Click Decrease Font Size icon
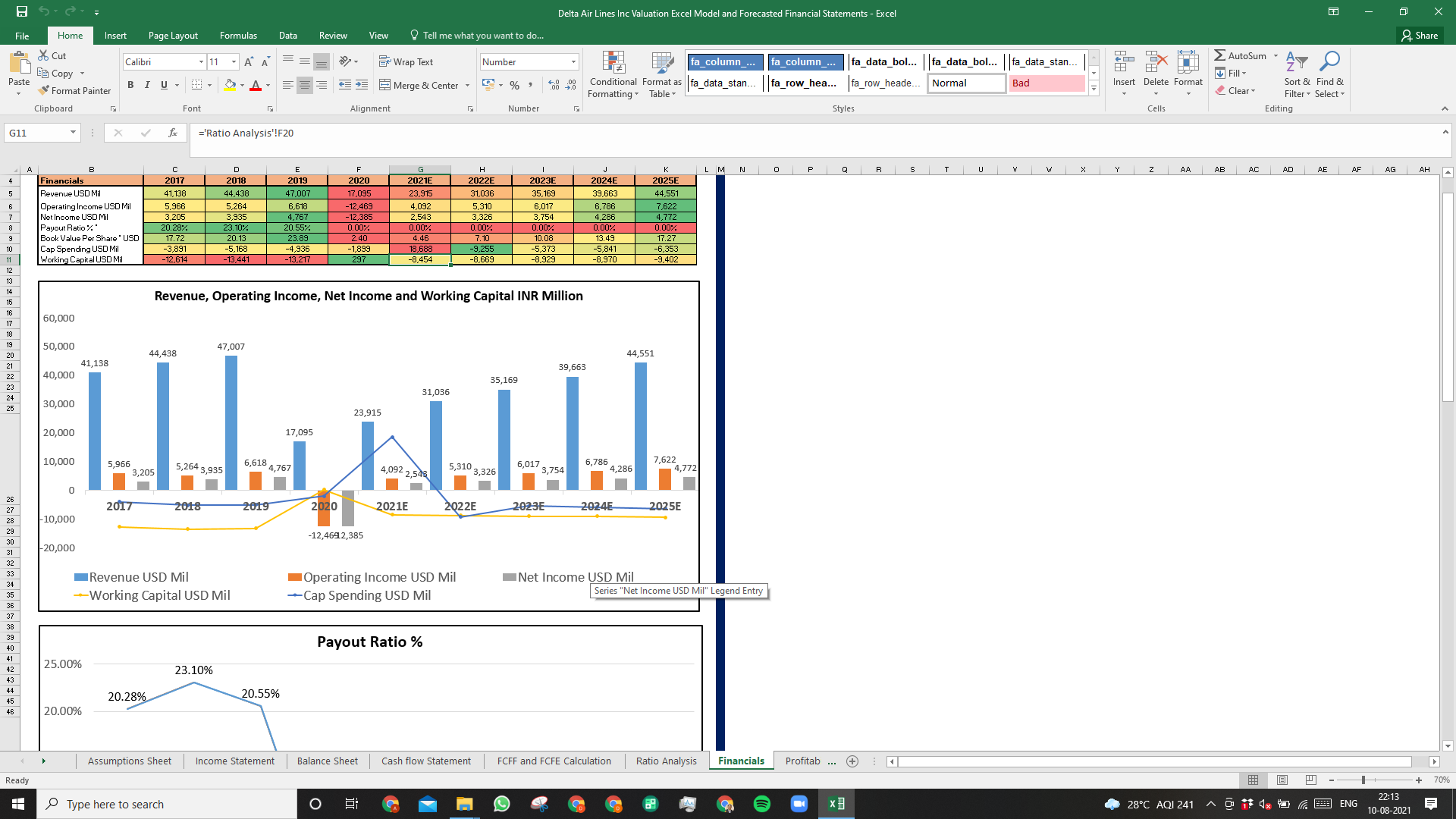 click(265, 62)
